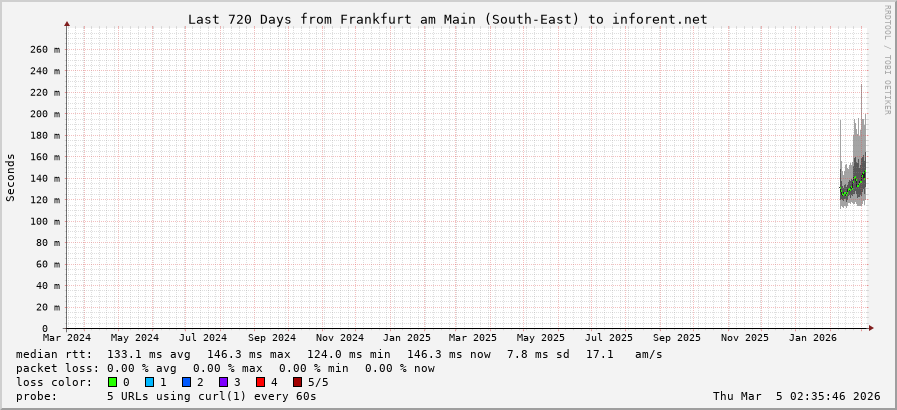The height and width of the screenshot is (410, 897).
Task: Click the dark red 5/5 loss swatch
Action: [297, 382]
